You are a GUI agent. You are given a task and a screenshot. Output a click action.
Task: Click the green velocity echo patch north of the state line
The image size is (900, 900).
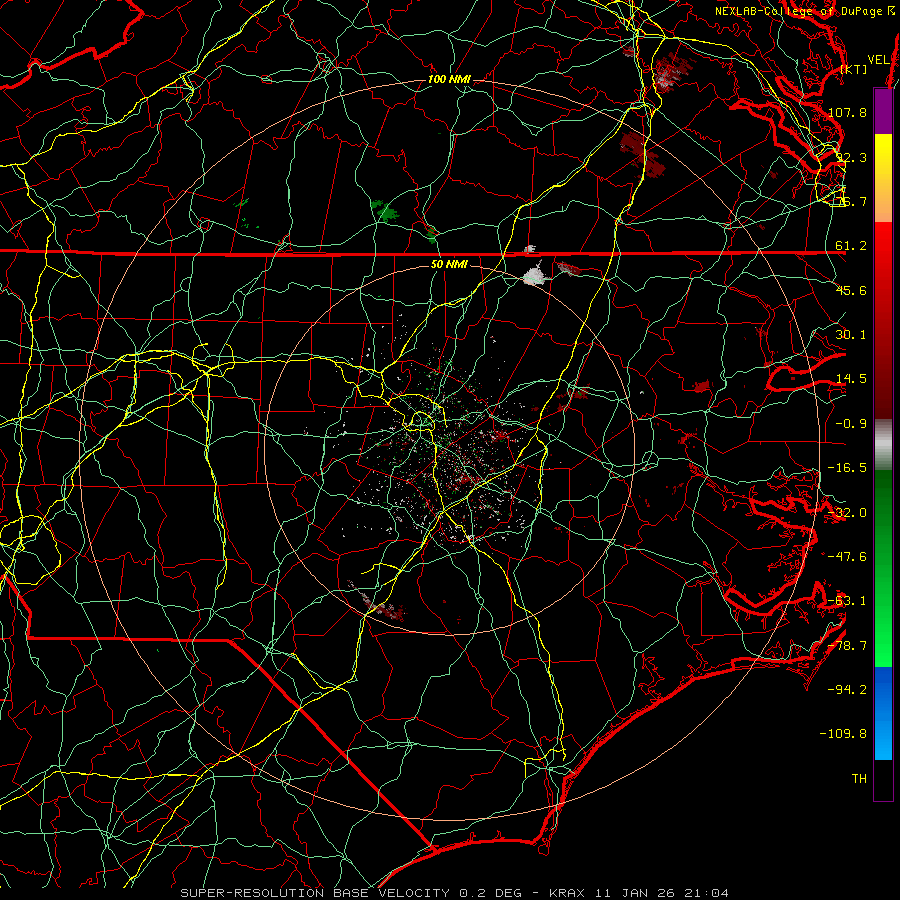385,211
